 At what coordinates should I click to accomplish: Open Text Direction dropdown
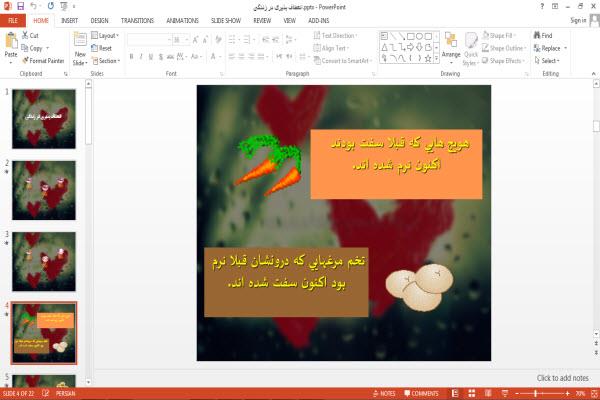336,36
